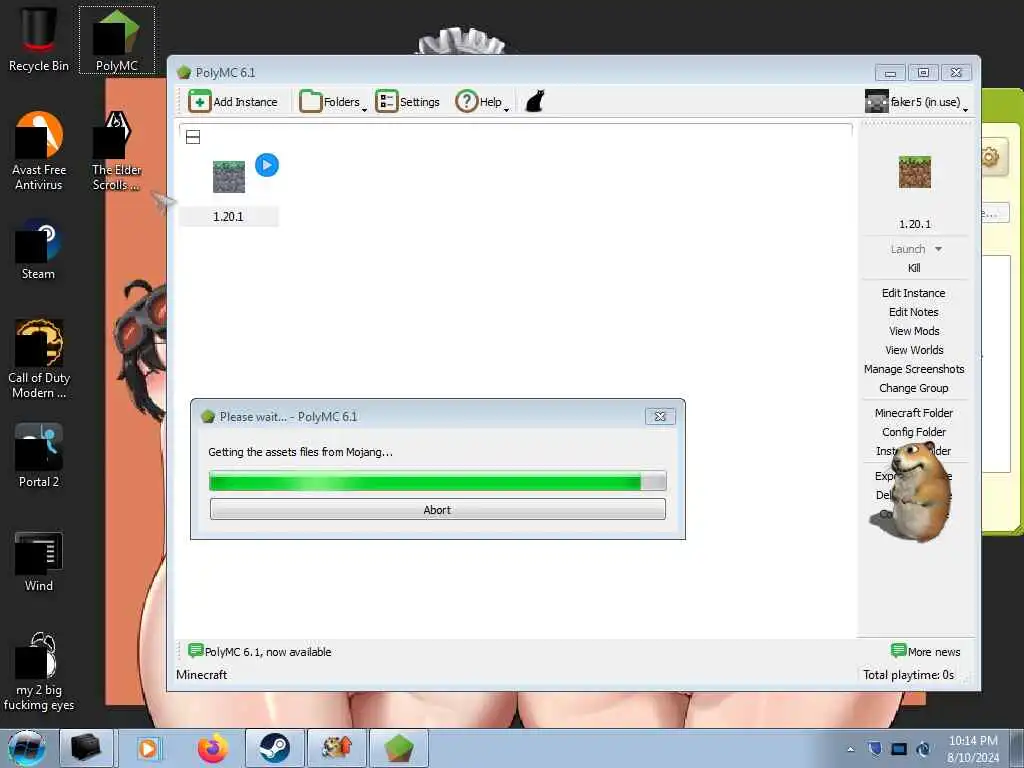
Task: Open the Help dropdown menu
Action: 482,102
